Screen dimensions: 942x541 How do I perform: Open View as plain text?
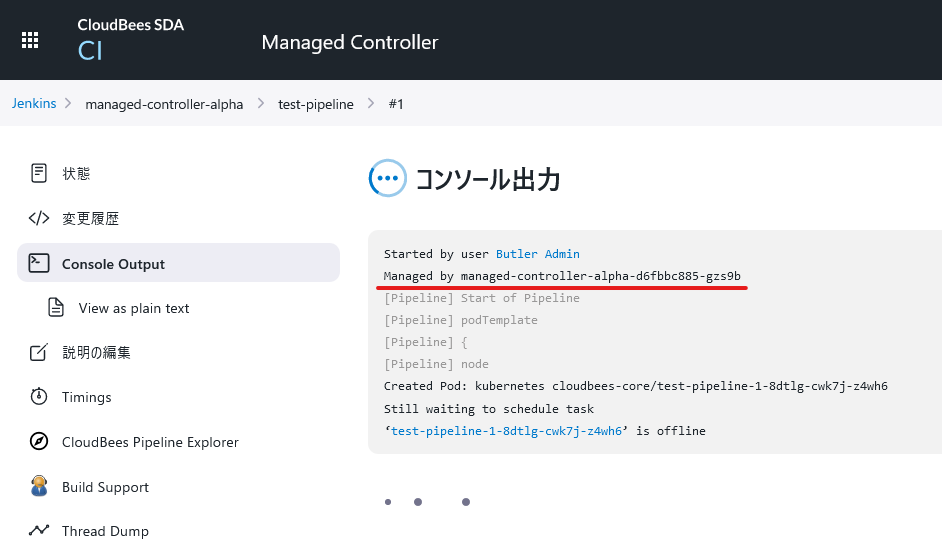pyautogui.click(x=133, y=308)
